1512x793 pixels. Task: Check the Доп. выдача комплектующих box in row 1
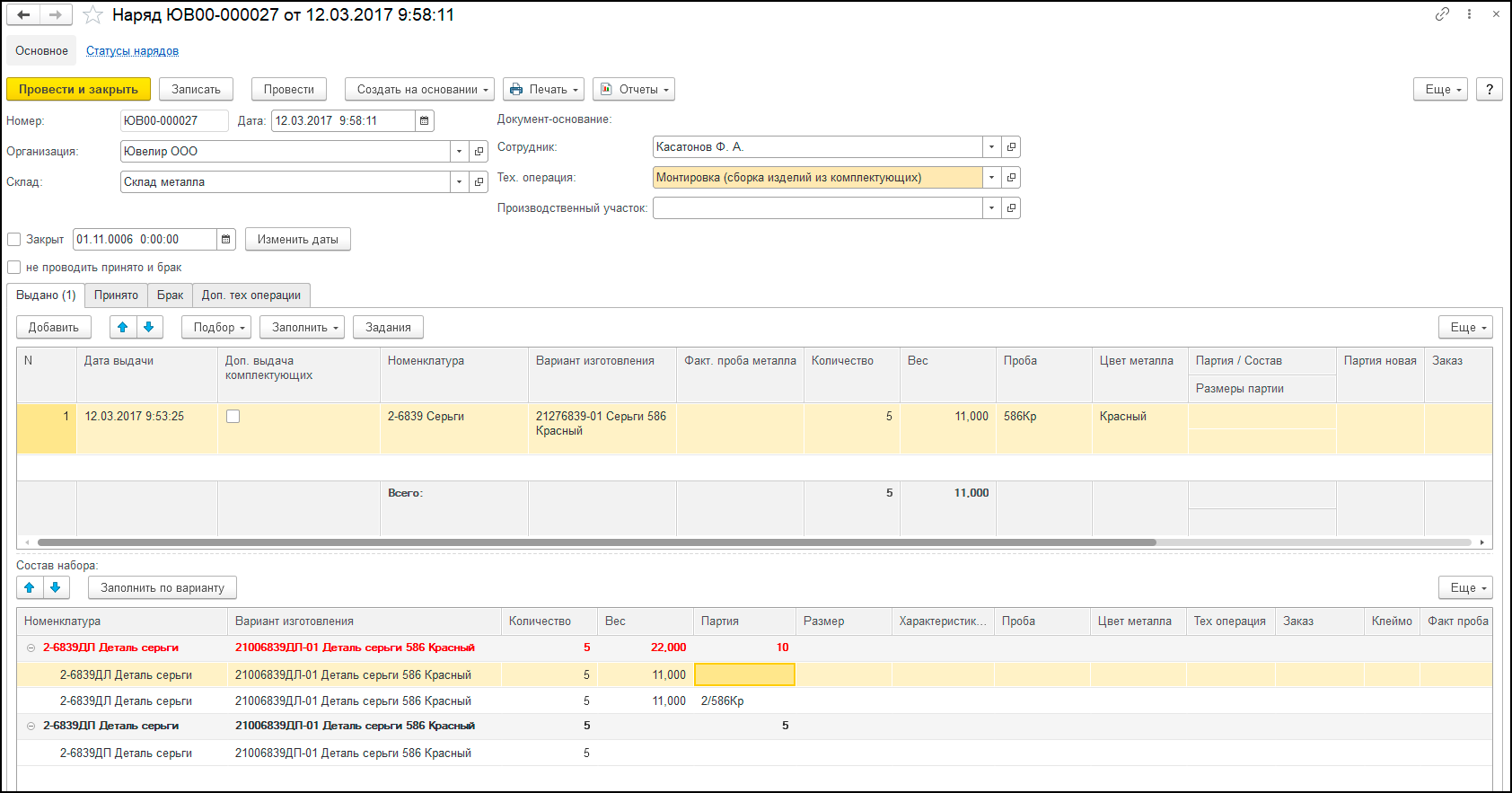[233, 417]
